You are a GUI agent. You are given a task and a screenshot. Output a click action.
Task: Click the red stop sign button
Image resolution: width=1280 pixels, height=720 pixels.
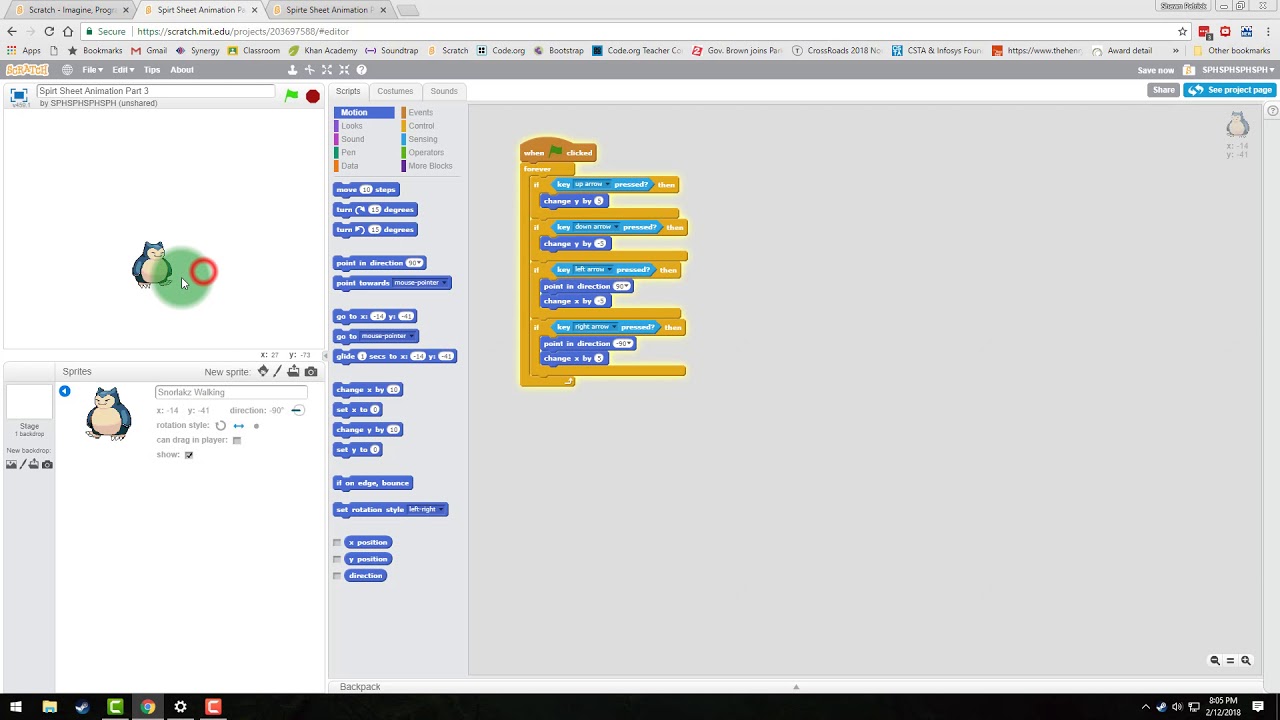(x=313, y=96)
